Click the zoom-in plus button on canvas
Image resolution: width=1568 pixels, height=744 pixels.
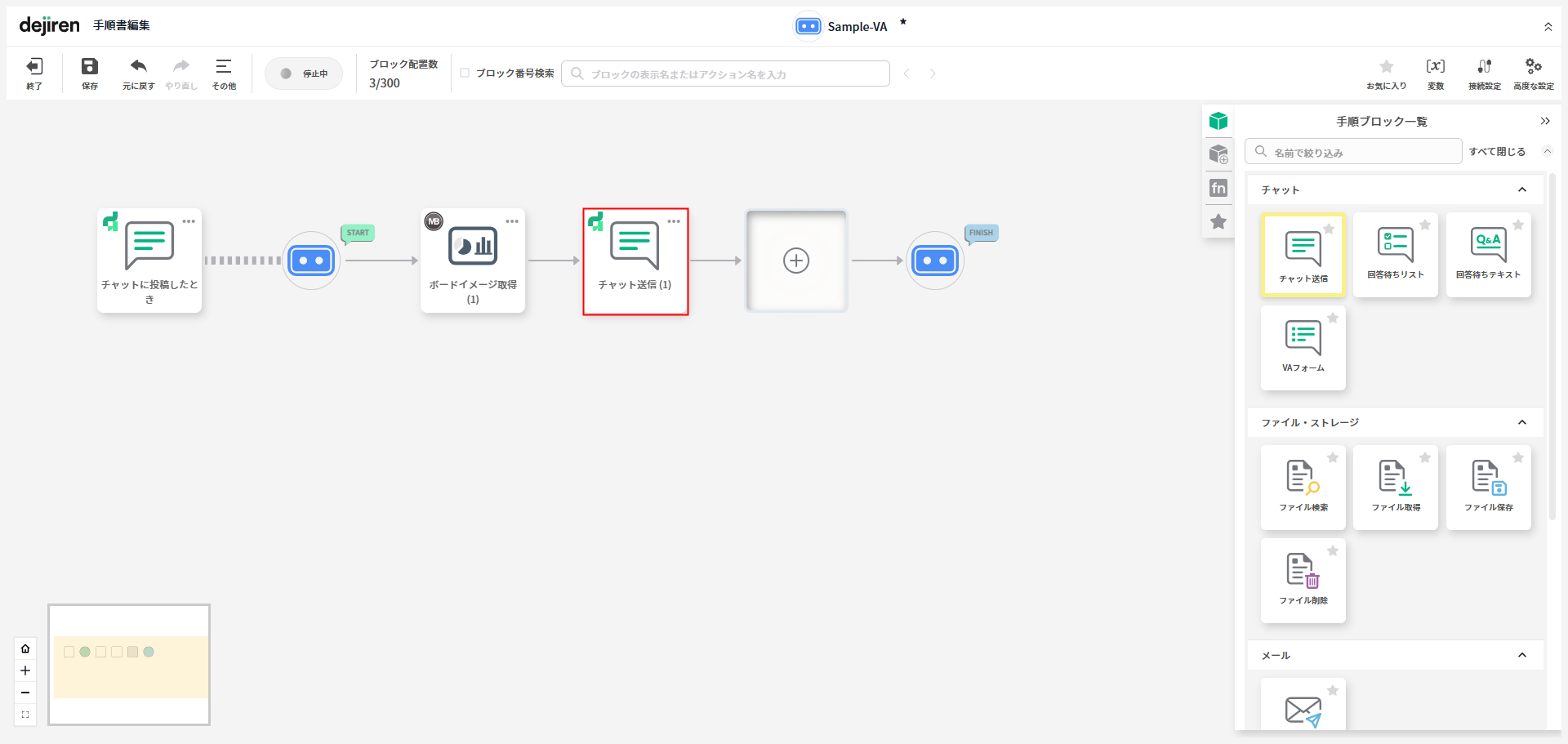[x=25, y=670]
